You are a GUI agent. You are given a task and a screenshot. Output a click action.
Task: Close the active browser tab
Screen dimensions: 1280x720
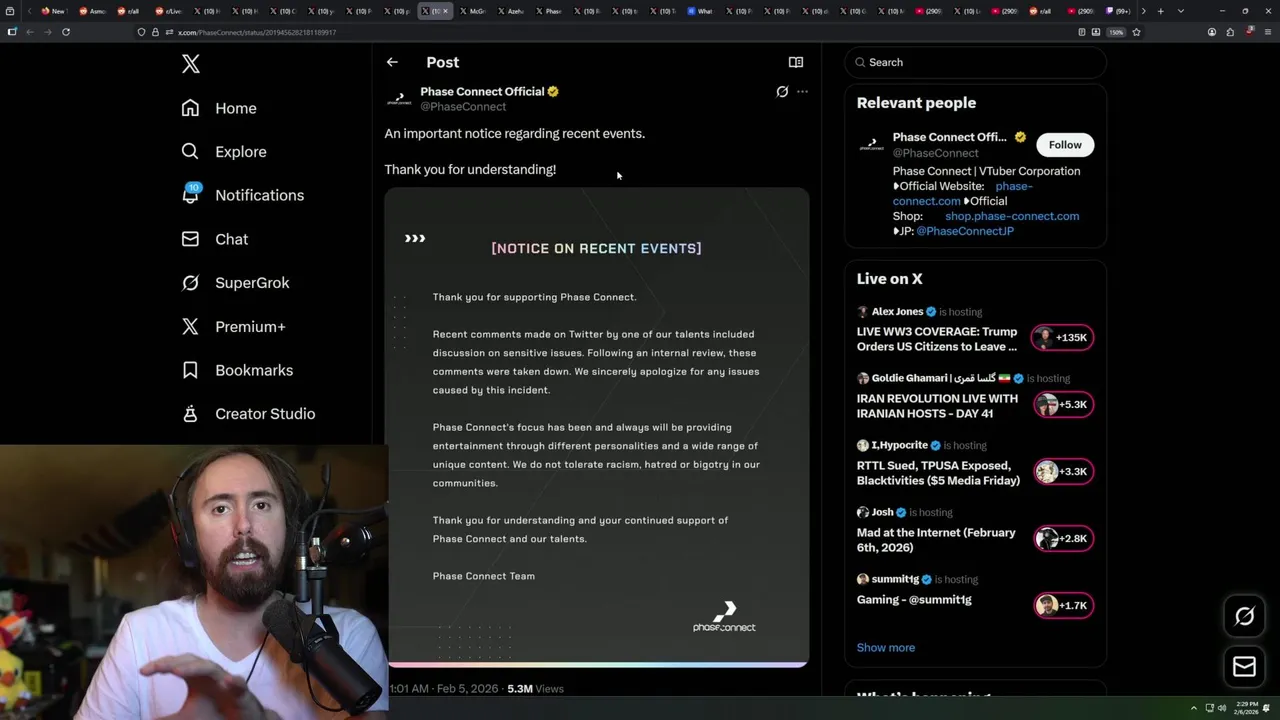(x=446, y=11)
